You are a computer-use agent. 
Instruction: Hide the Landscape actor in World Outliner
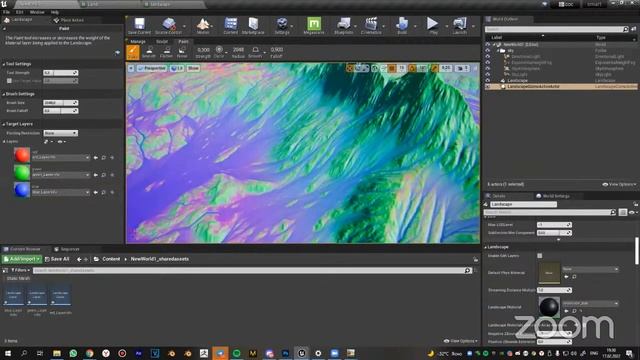(x=487, y=80)
